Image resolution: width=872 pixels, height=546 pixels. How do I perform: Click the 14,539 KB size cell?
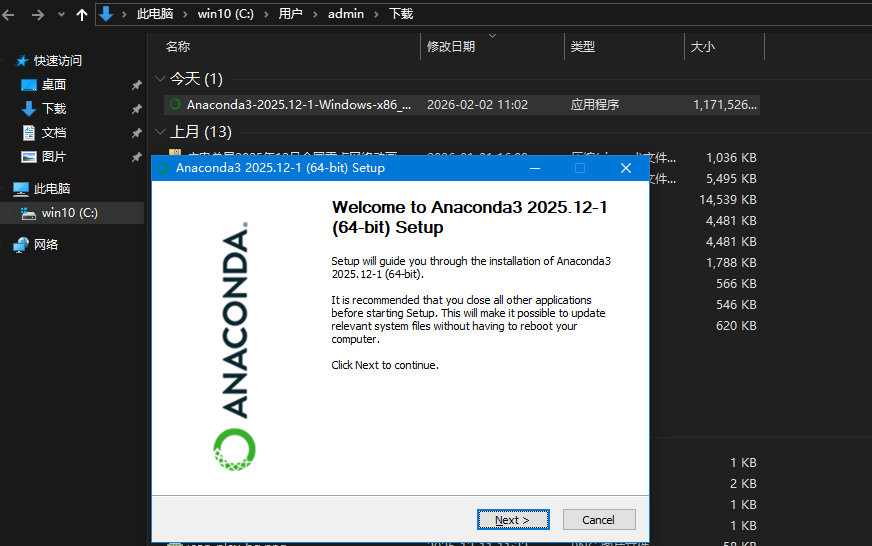click(x=727, y=200)
